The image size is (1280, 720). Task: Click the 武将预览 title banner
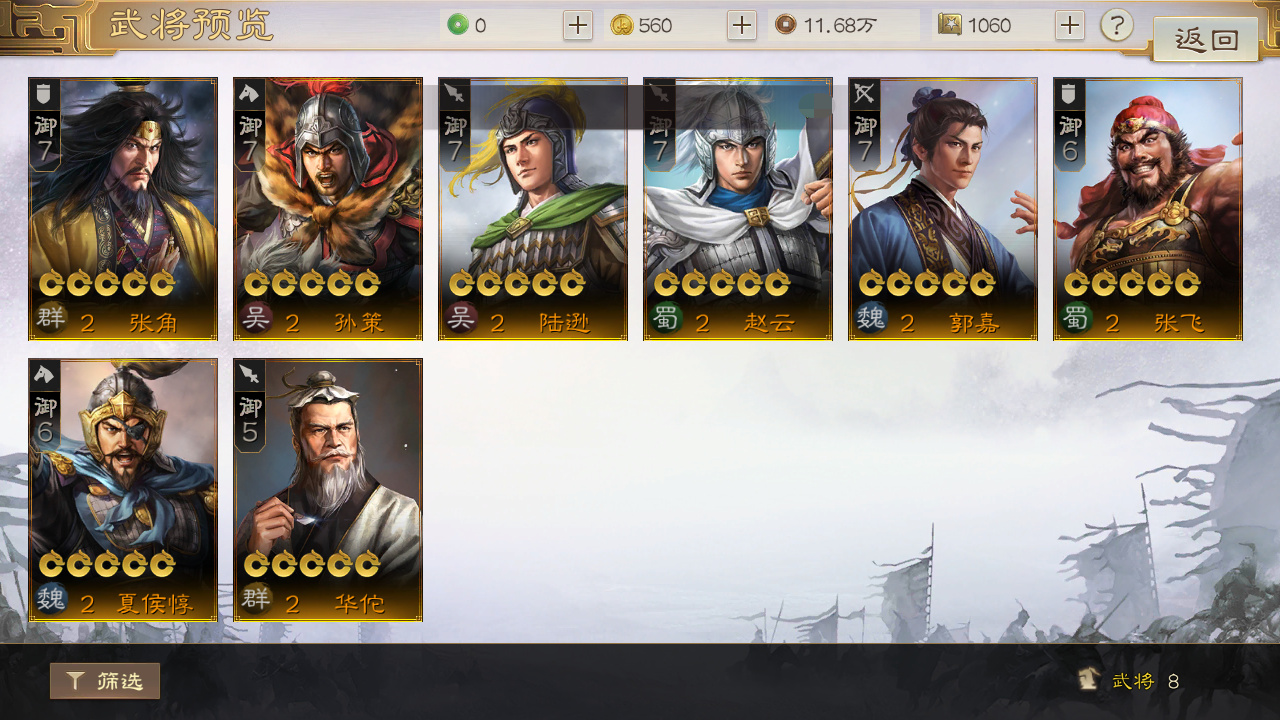(x=190, y=25)
